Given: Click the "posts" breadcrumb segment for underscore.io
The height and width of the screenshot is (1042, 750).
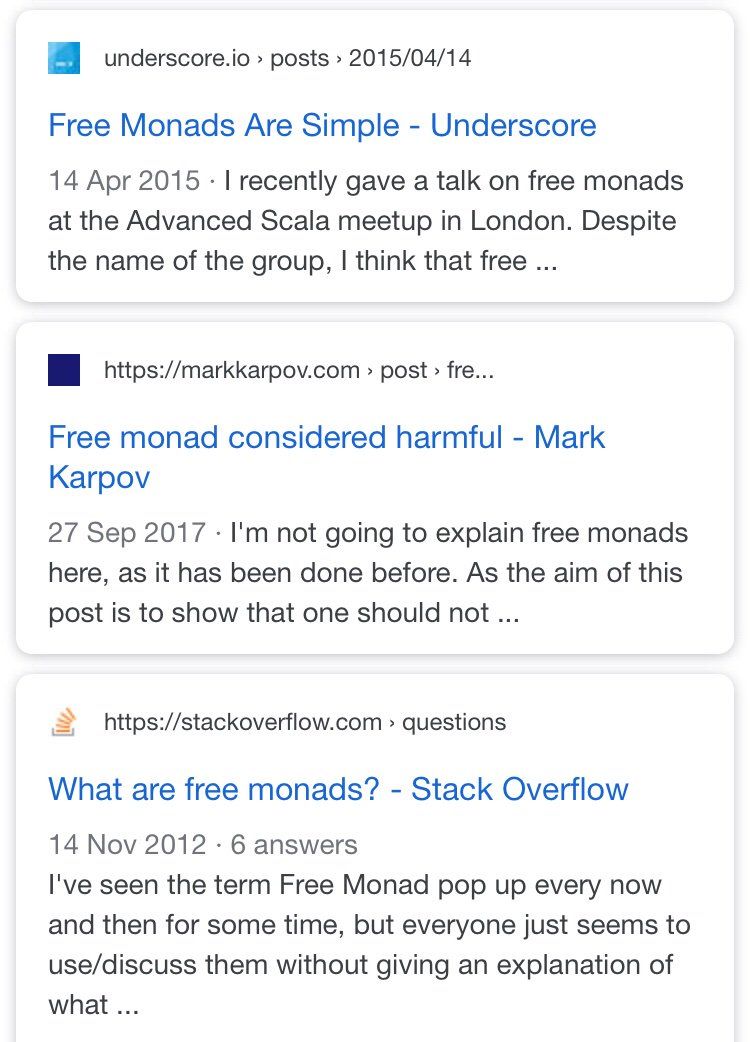Looking at the screenshot, I should (299, 58).
